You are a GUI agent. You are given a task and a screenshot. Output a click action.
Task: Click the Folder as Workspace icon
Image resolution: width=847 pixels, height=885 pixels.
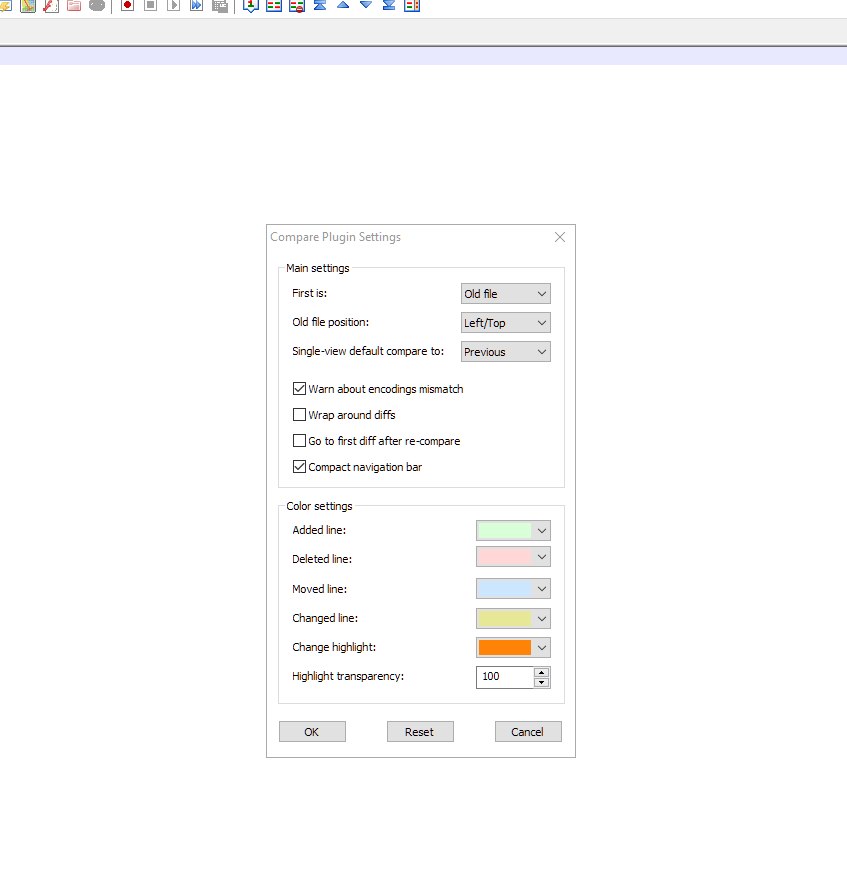click(74, 6)
